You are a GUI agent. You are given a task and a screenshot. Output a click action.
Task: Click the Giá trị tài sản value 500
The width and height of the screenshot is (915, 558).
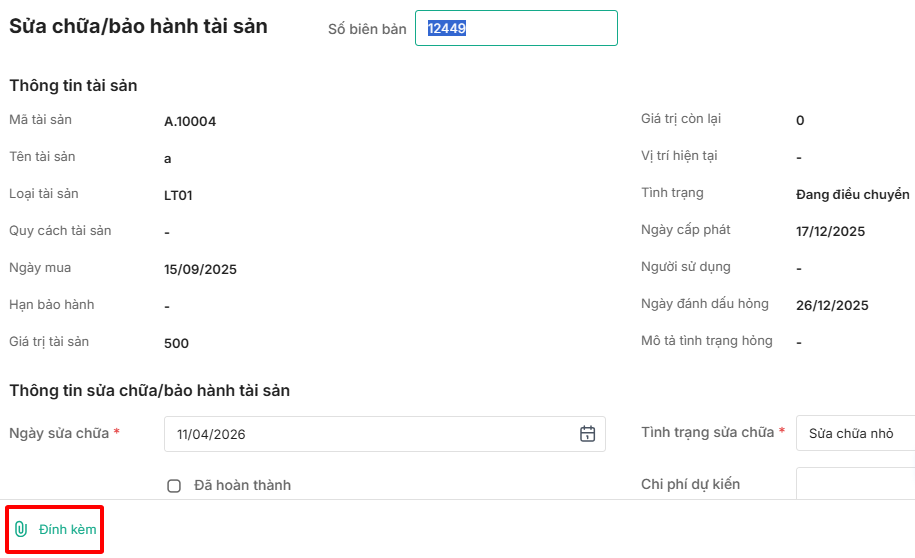click(176, 343)
